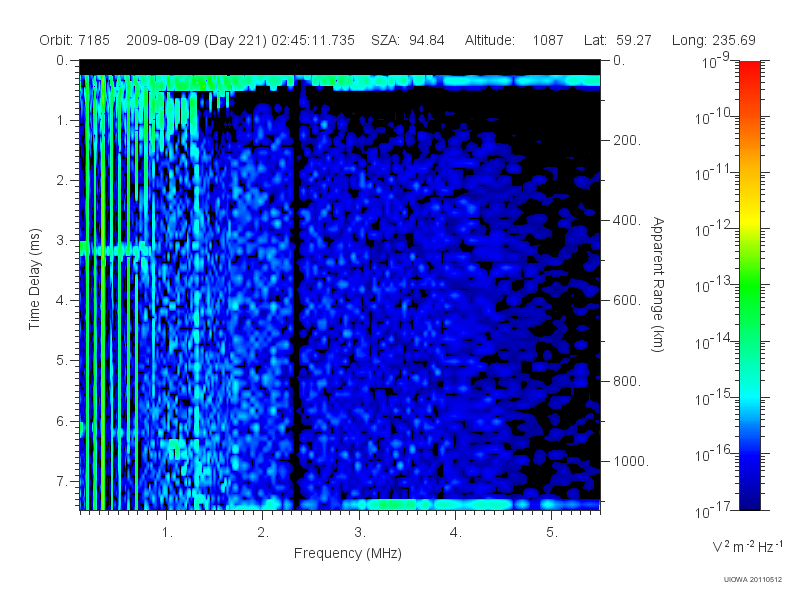Click the Time Delay (ms) axis label
This screenshot has width=800, height=600.
(34, 279)
